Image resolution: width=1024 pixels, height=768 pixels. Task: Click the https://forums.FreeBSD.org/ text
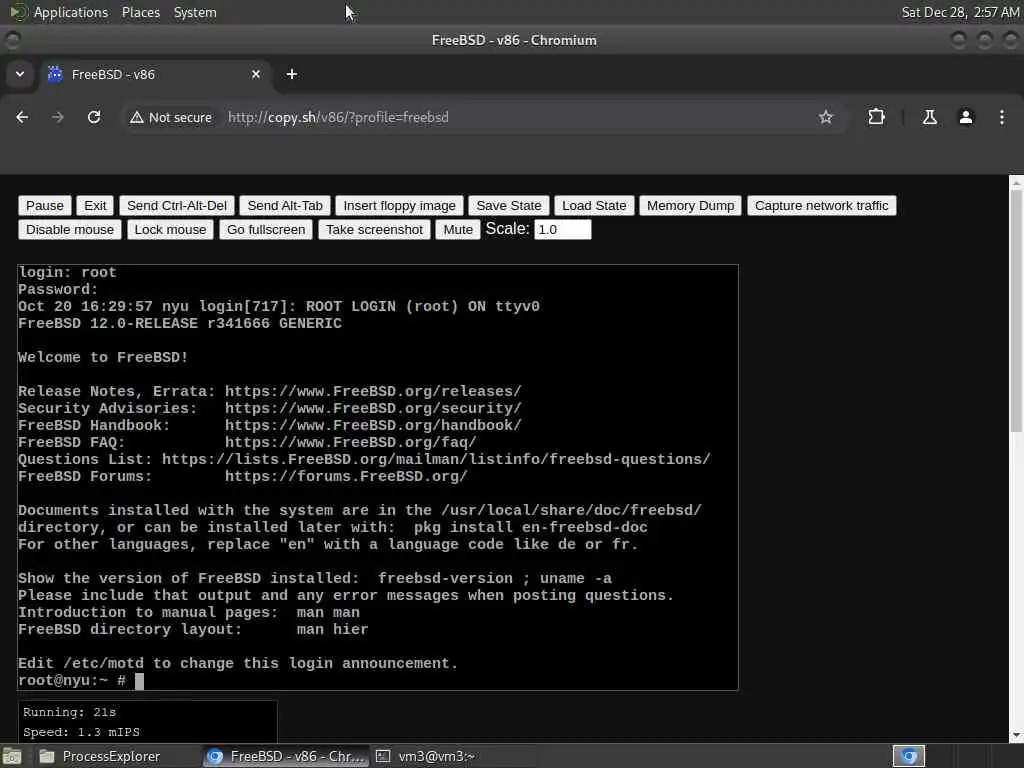coord(346,477)
